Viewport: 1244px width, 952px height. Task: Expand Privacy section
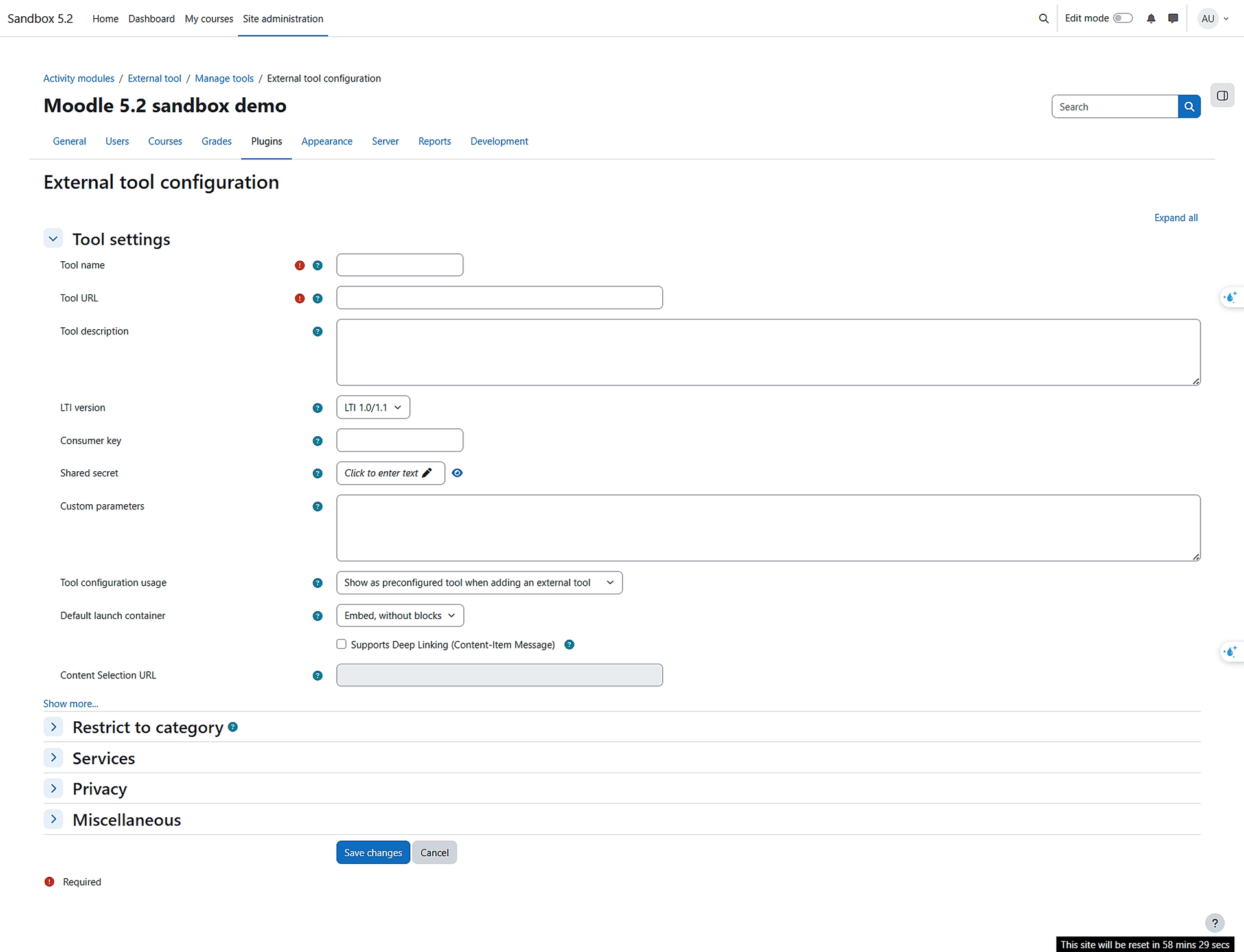[x=53, y=789]
